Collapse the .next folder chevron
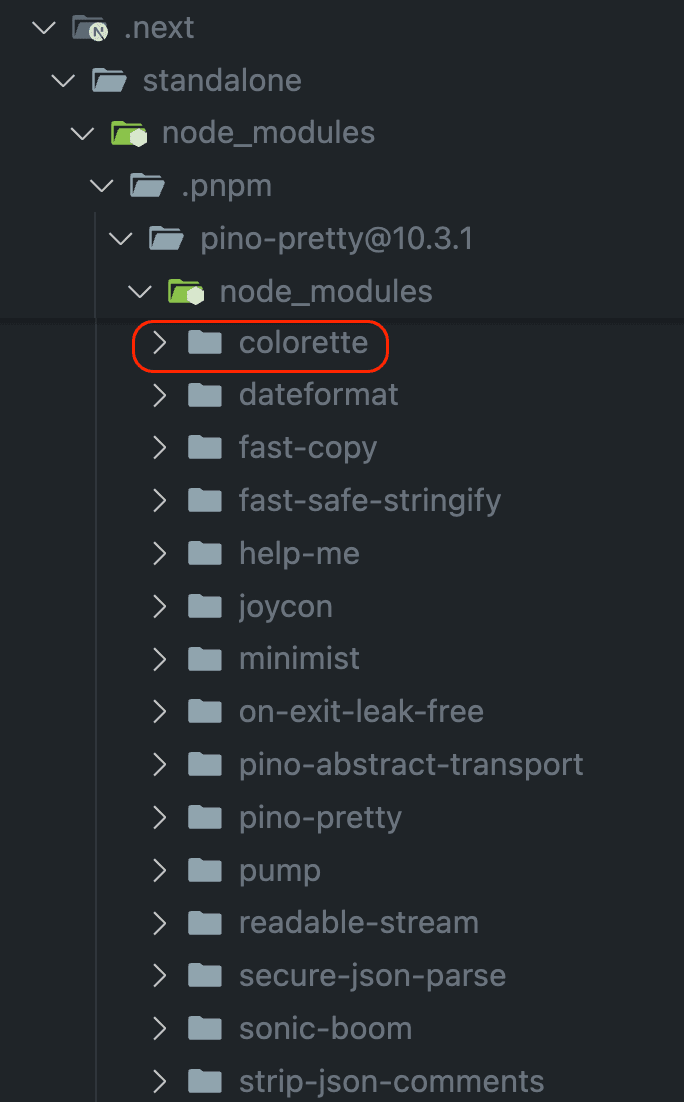Viewport: 684px width, 1102px height. (x=43, y=28)
